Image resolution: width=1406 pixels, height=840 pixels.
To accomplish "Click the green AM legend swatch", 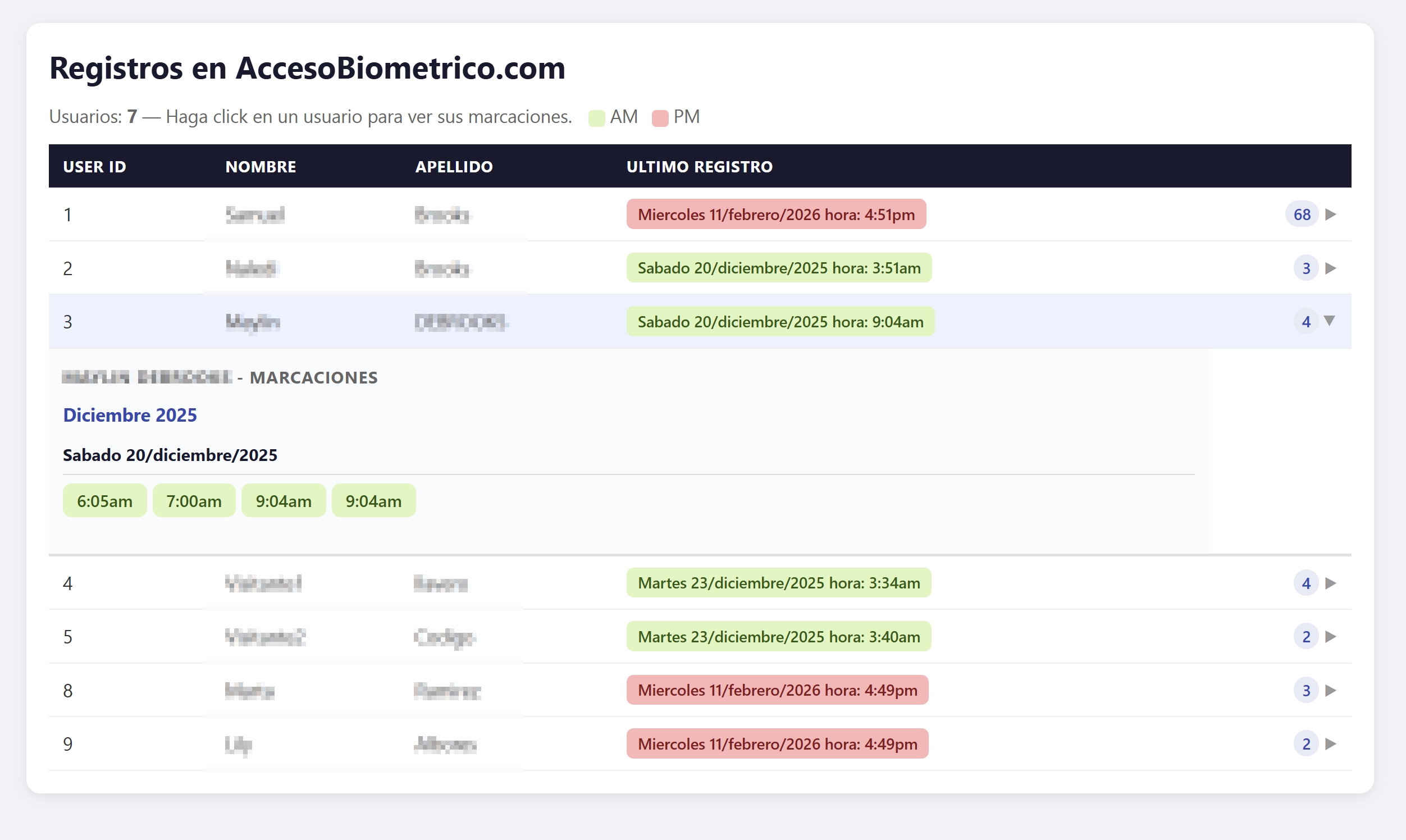I will 596,118.
